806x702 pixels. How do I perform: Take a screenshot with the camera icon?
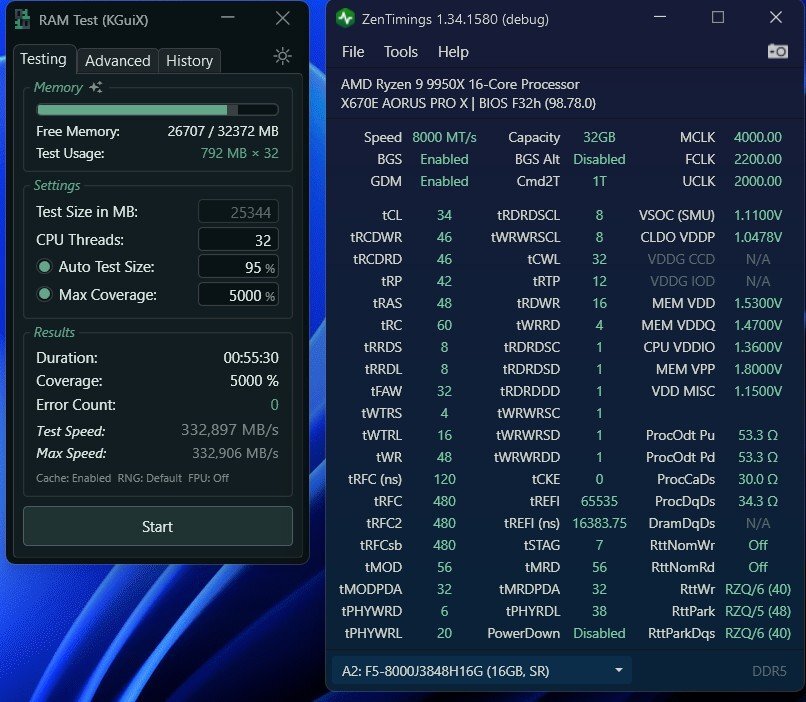[x=778, y=51]
